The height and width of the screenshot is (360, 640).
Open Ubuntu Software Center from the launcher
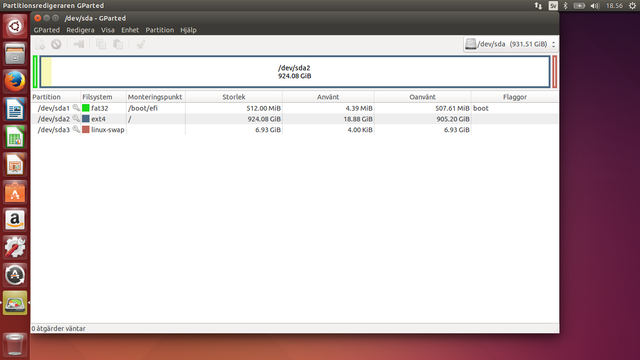pos(15,192)
